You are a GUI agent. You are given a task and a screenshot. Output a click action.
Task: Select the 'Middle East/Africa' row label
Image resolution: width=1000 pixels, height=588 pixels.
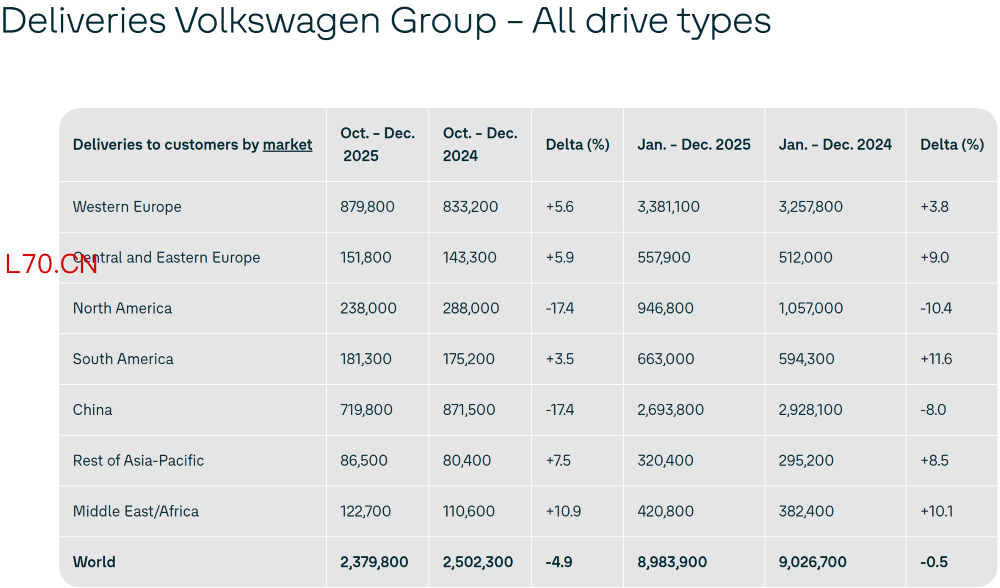click(136, 511)
